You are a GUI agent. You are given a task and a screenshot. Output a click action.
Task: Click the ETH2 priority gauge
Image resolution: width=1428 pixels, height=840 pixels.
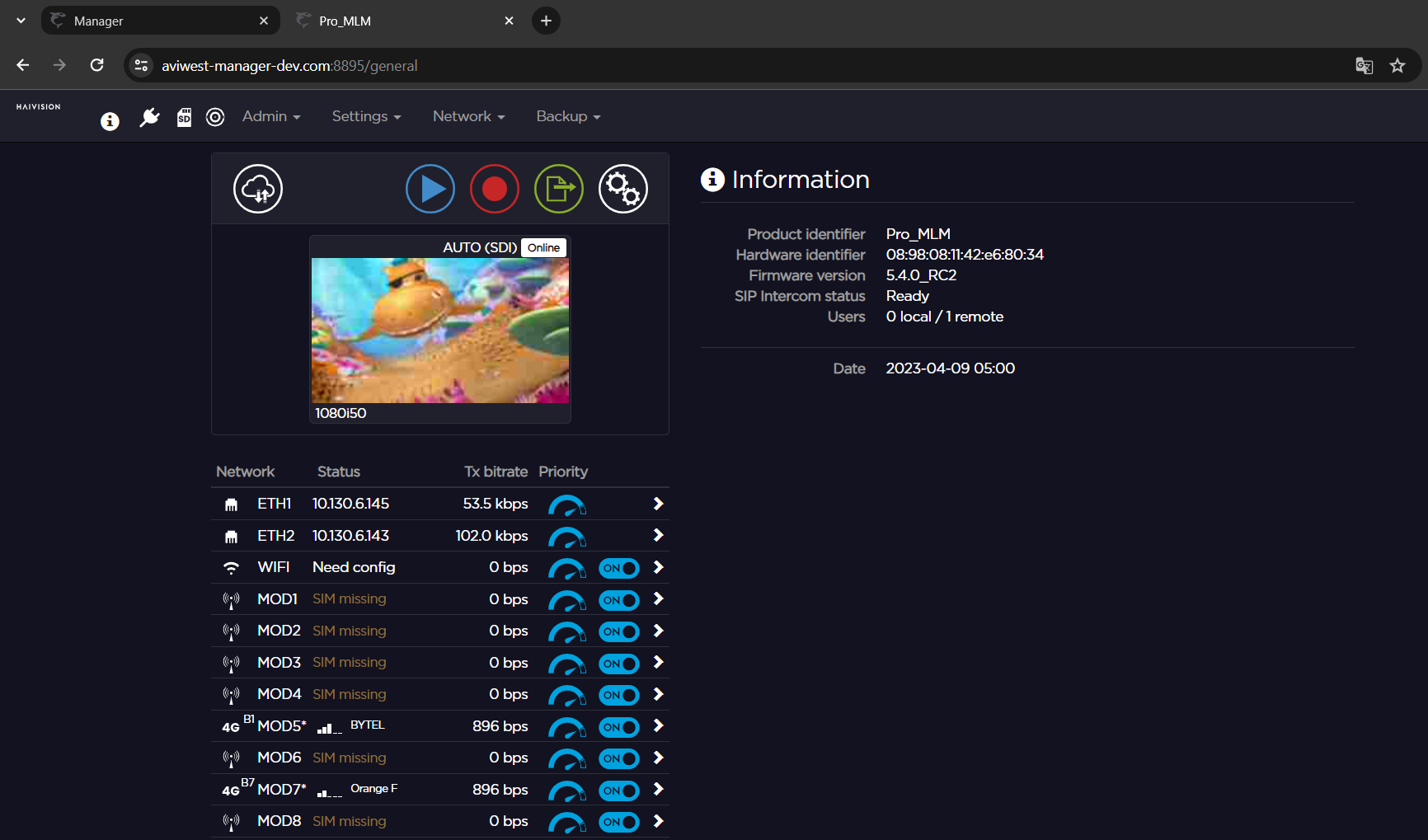567,537
